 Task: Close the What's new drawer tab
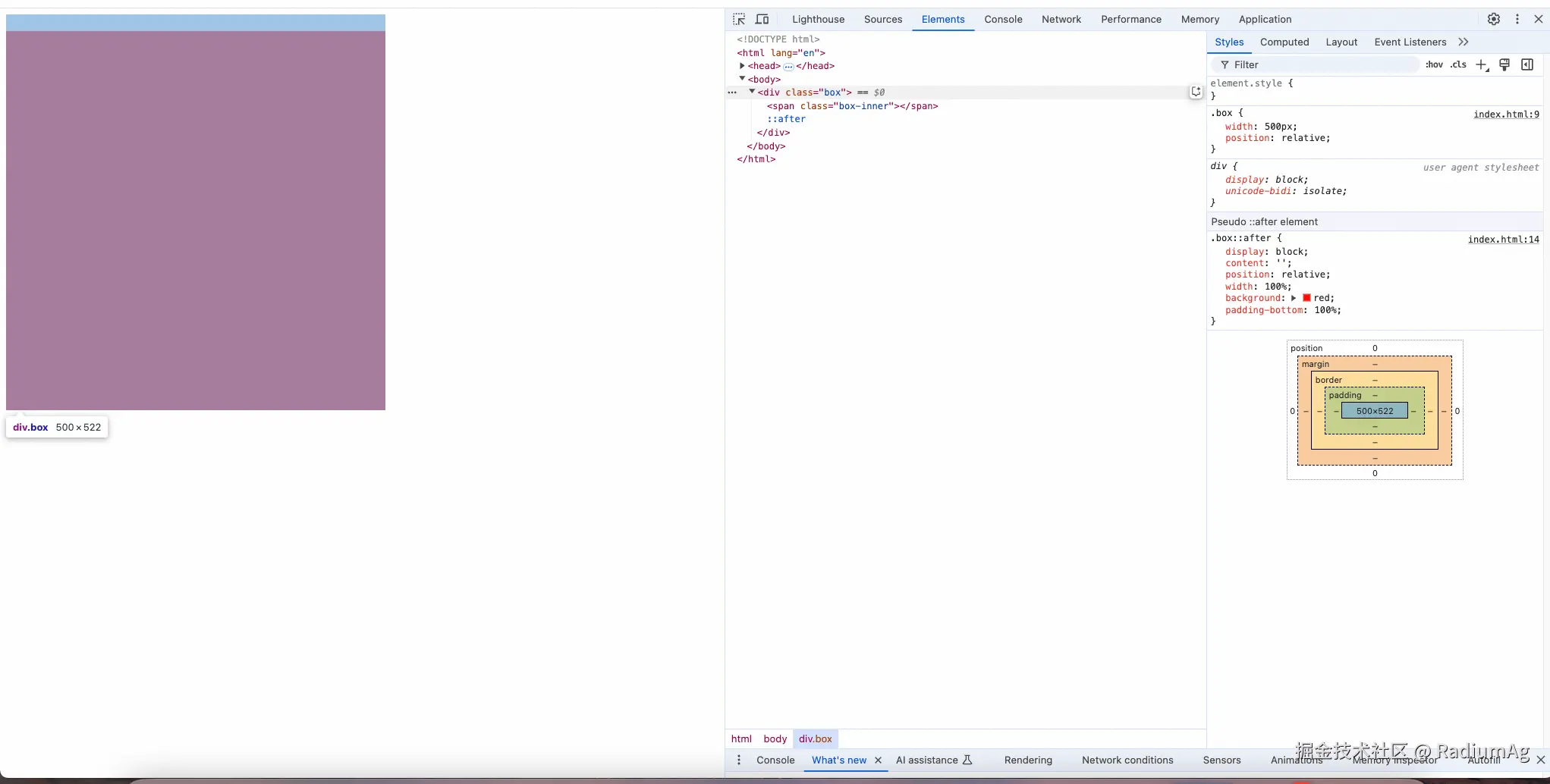[x=878, y=760]
